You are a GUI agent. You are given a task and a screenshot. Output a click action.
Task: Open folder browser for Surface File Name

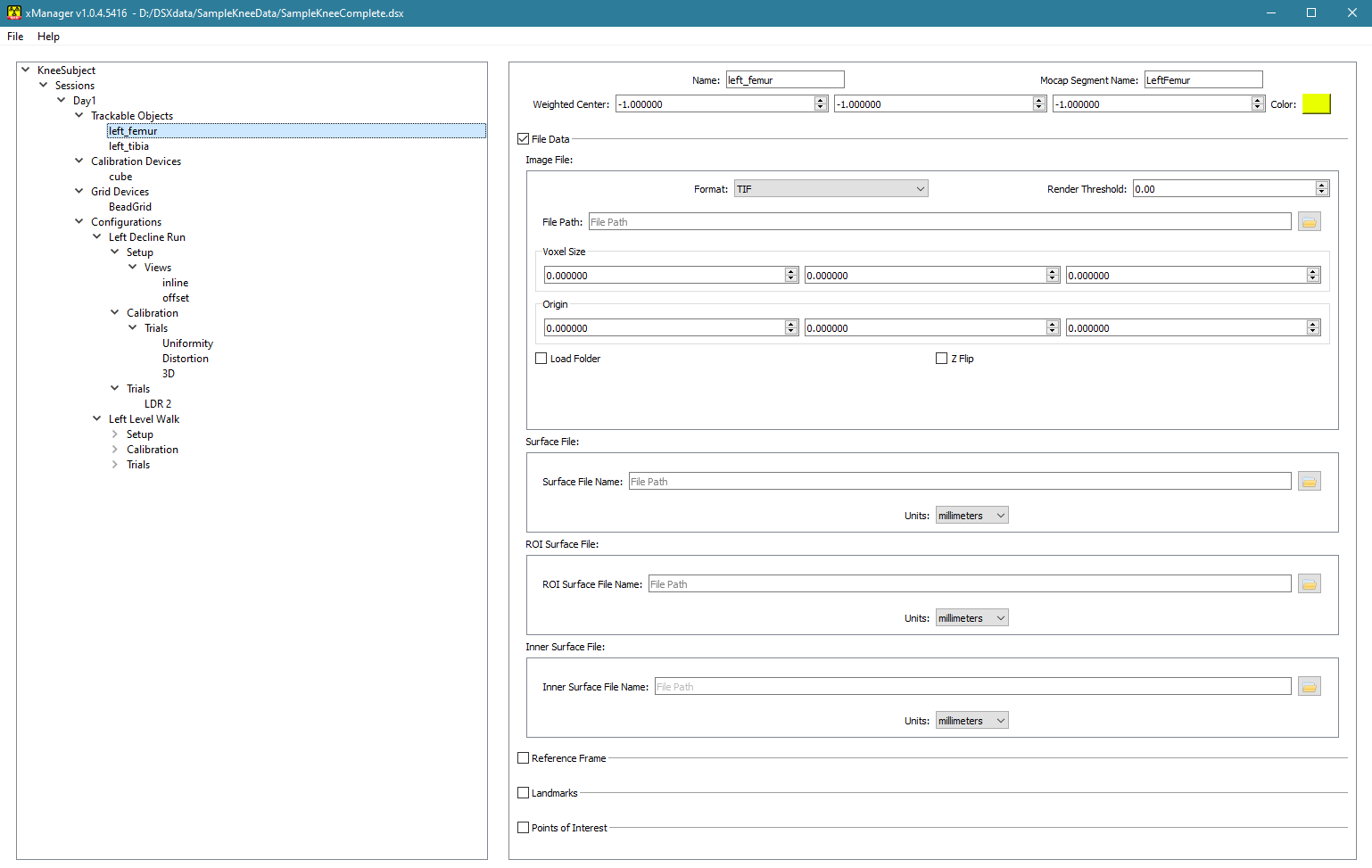(x=1309, y=482)
